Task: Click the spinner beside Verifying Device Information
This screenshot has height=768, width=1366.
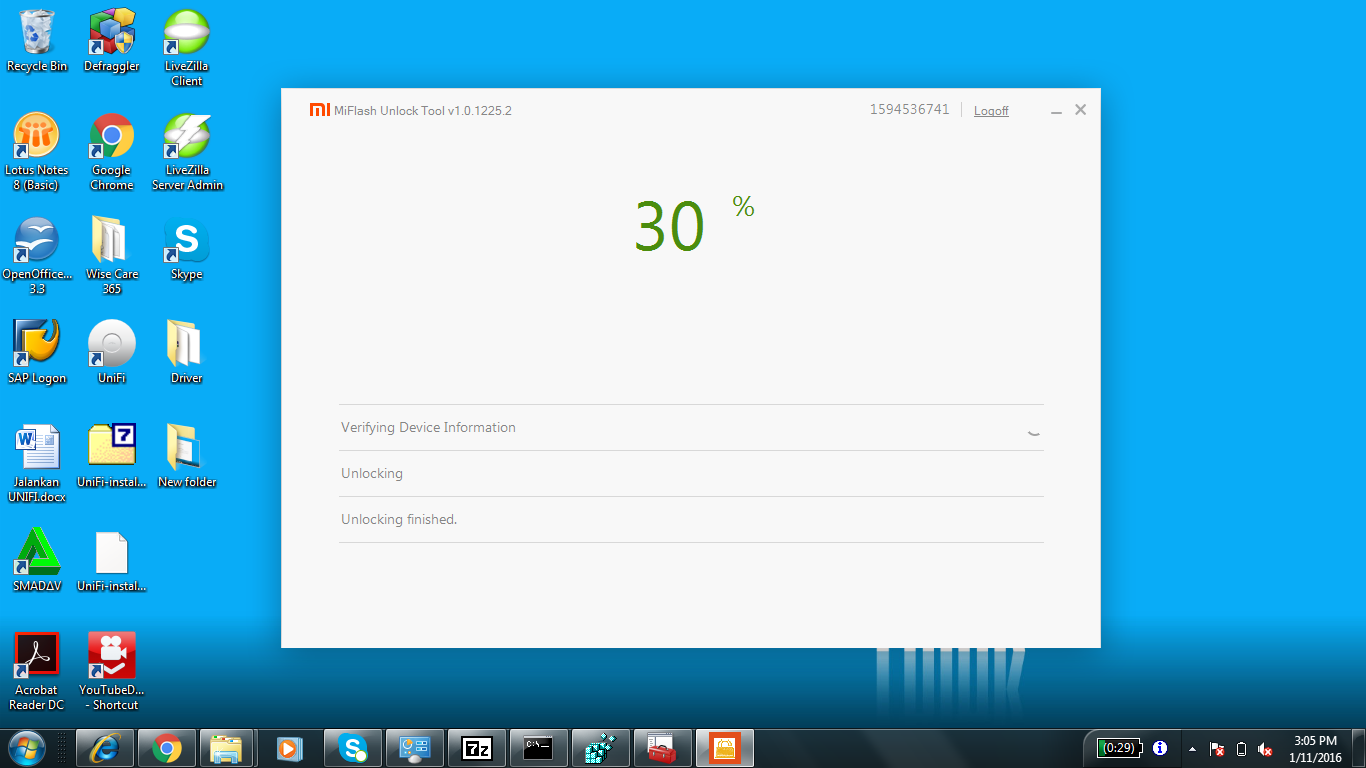Action: (1034, 433)
